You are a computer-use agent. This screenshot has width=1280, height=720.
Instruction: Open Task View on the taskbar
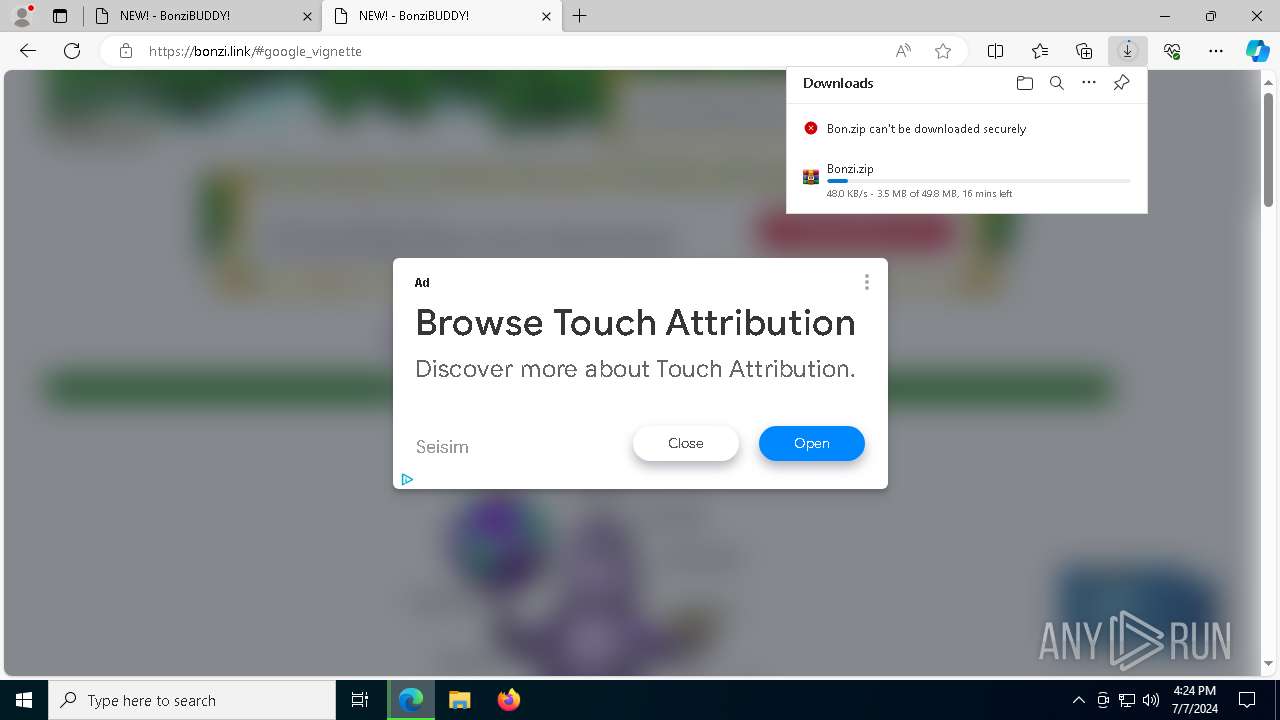tap(360, 700)
